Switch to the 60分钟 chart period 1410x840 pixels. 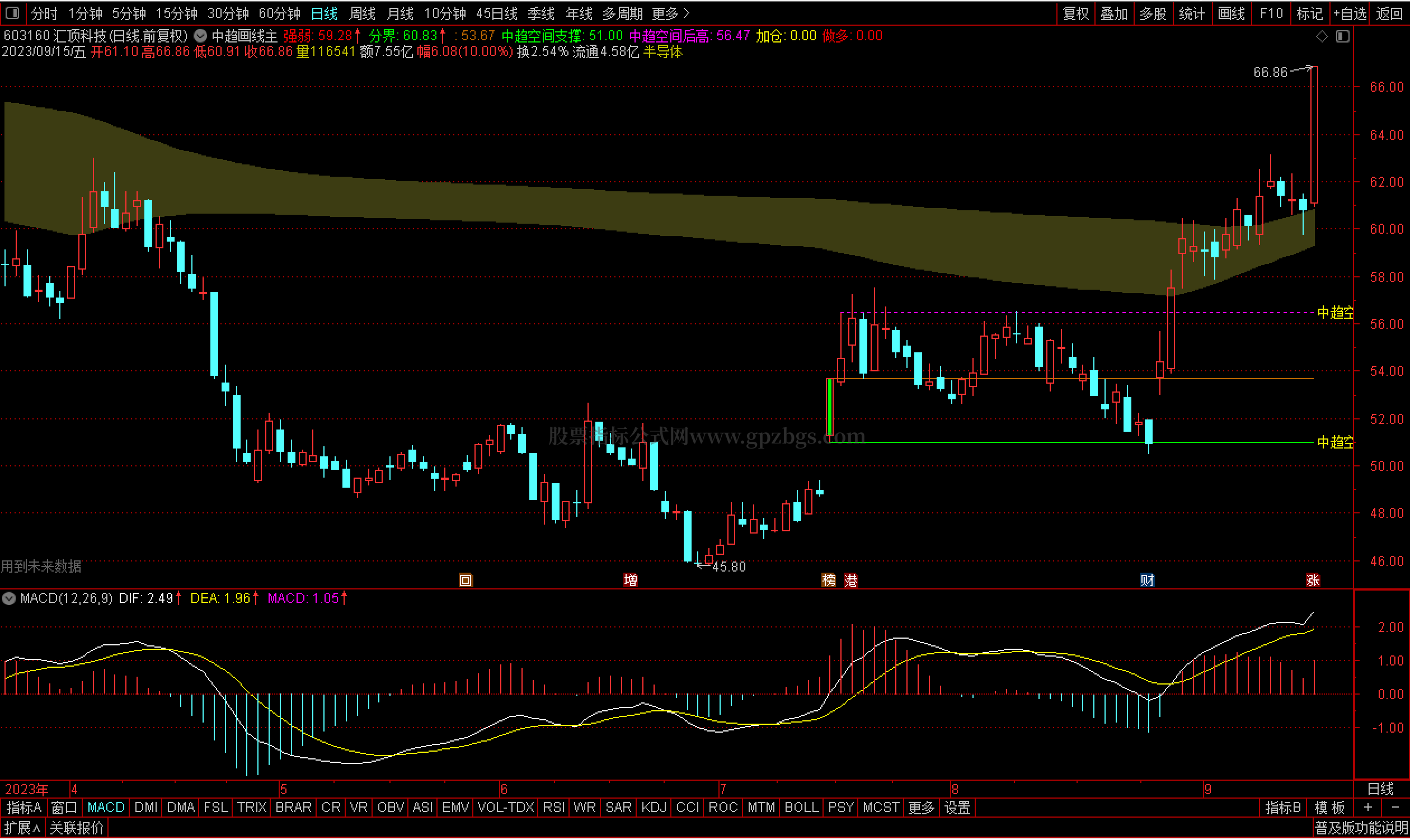pos(280,13)
